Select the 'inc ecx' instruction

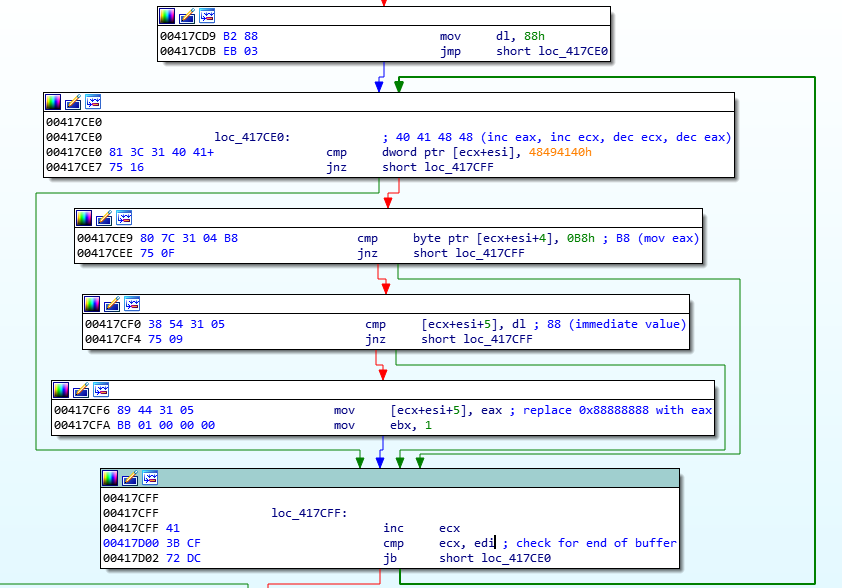coord(422,528)
